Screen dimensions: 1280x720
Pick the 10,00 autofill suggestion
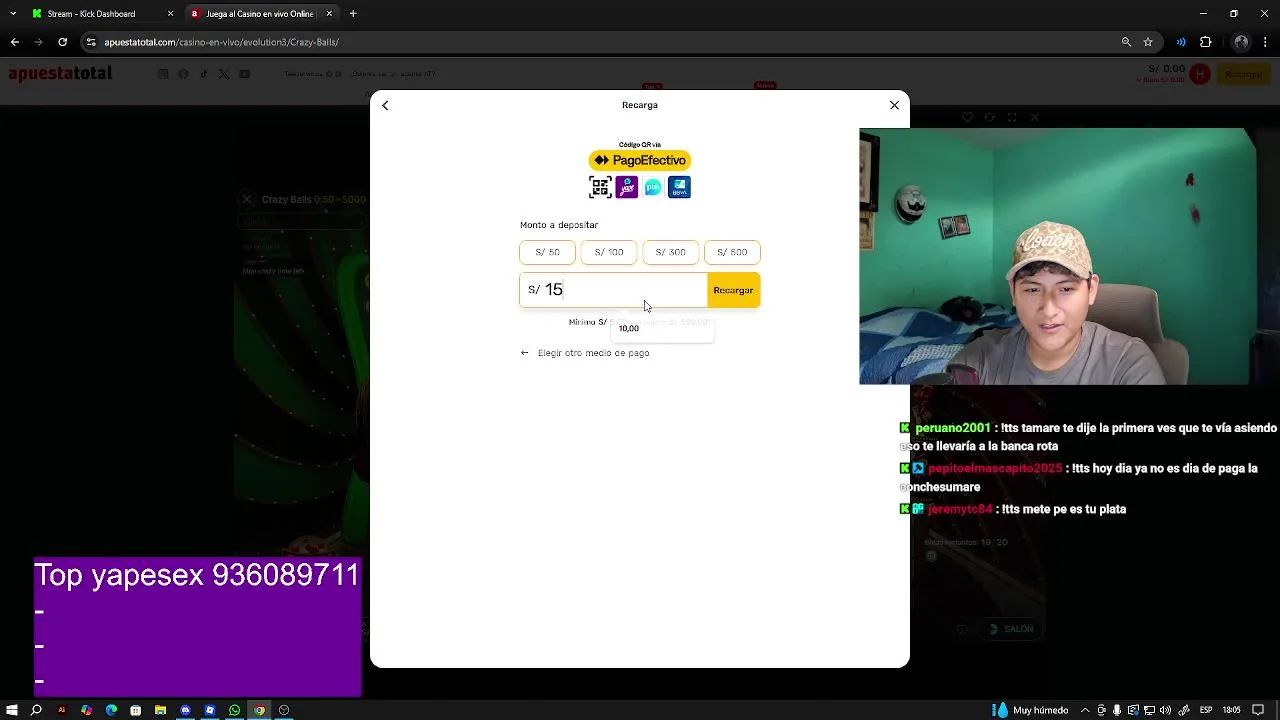coord(660,328)
